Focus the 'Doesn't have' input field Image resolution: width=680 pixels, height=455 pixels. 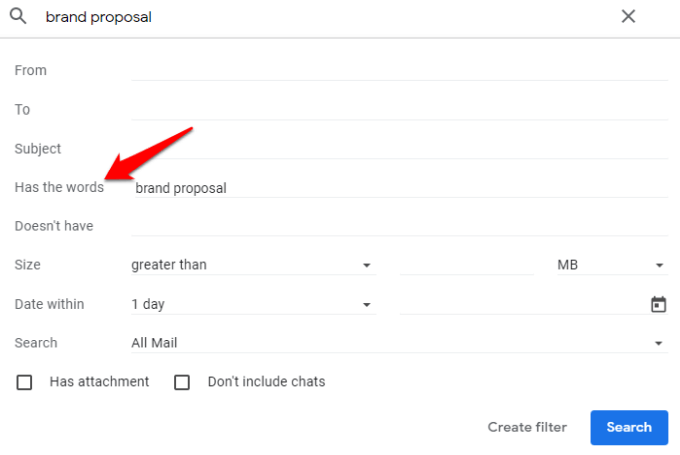point(399,226)
